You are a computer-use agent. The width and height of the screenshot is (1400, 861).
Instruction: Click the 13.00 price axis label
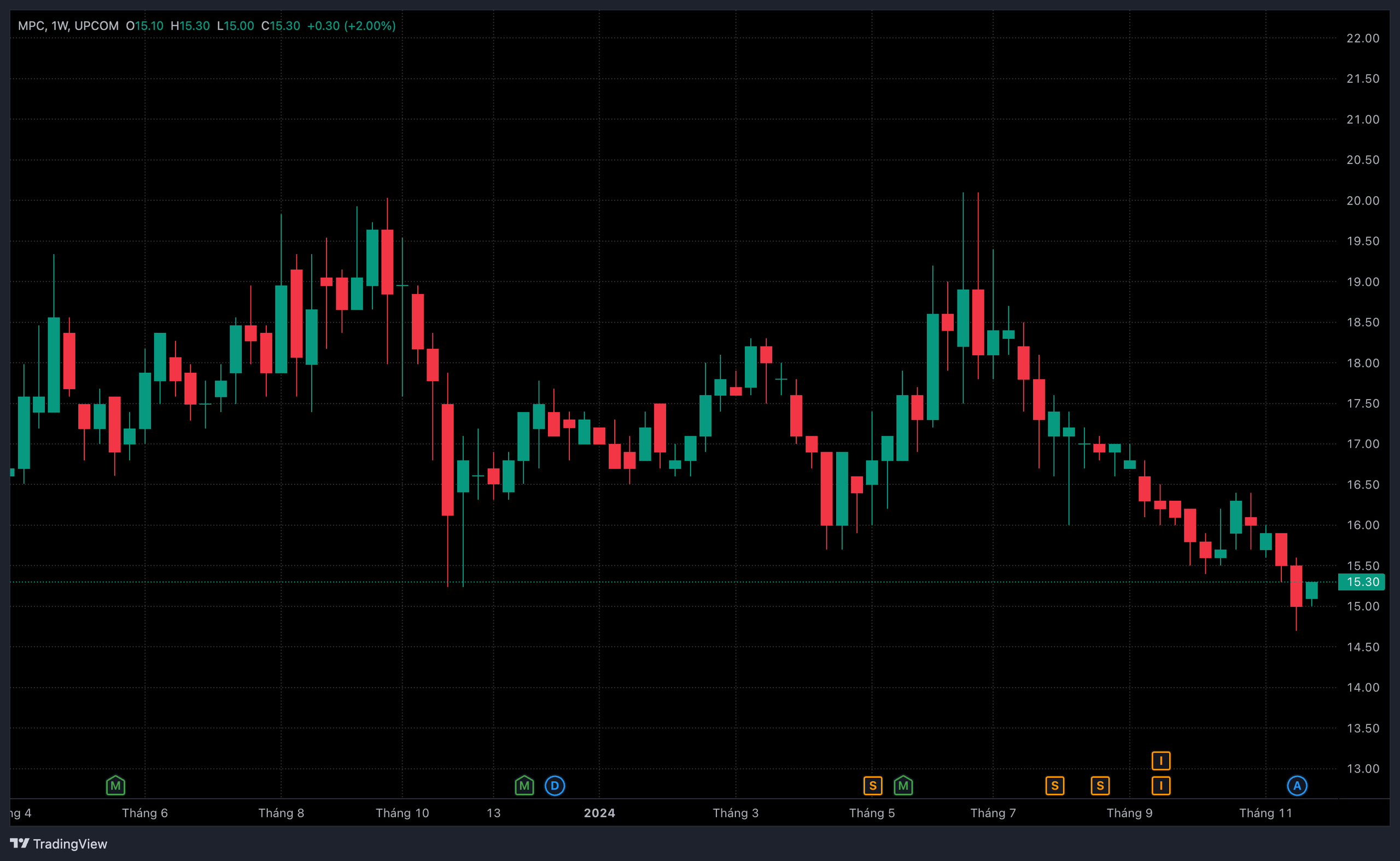tap(1362, 769)
